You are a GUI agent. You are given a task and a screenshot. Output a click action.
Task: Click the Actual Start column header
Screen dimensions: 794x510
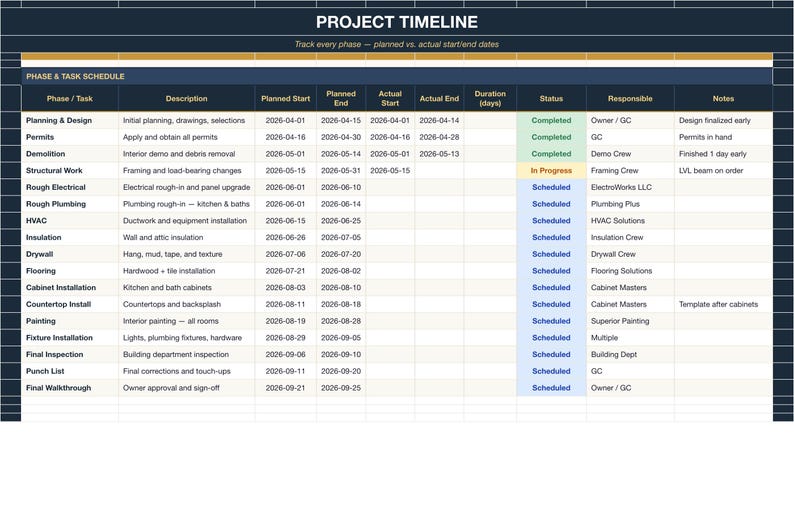coord(390,98)
